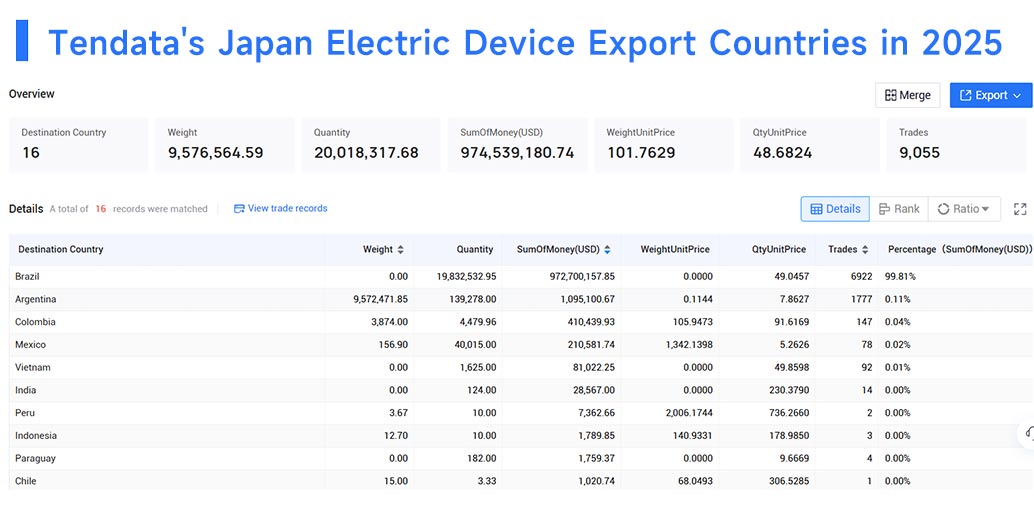
Task: Select the Chile row country name
Action: click(26, 481)
